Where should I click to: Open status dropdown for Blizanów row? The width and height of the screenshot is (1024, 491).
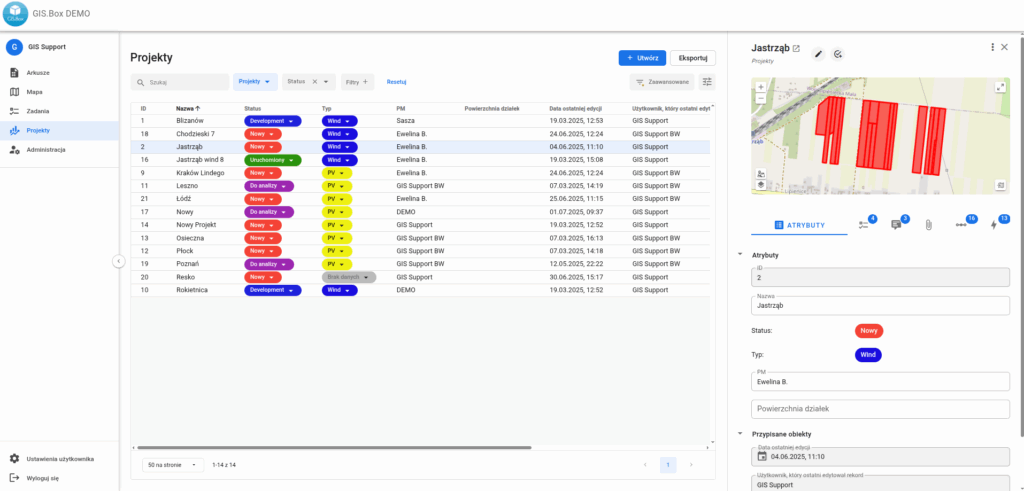coord(272,120)
